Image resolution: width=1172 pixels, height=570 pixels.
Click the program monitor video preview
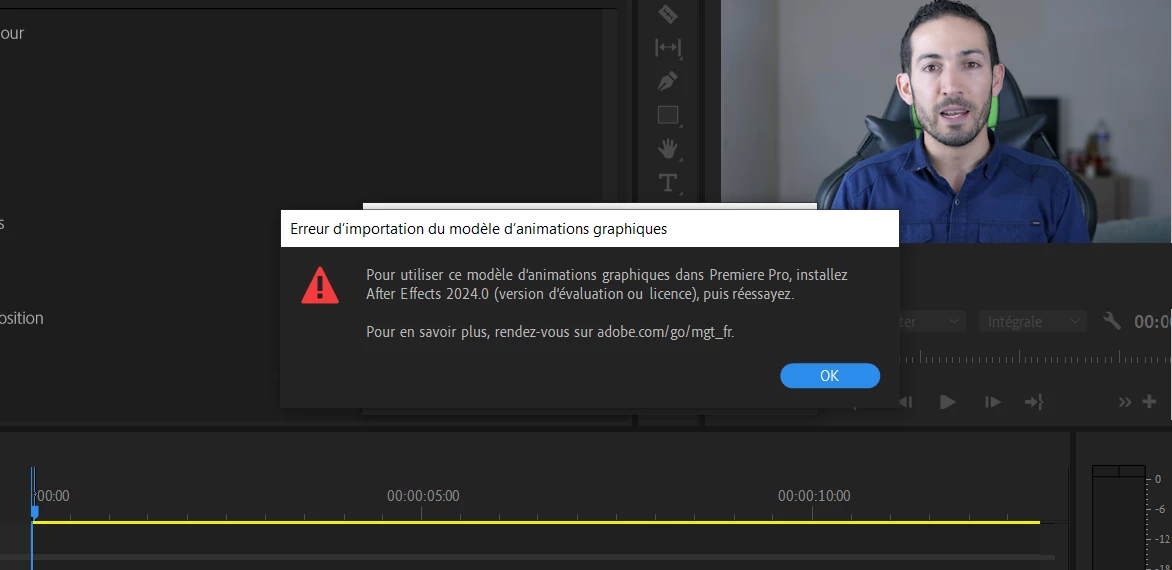coord(946,121)
